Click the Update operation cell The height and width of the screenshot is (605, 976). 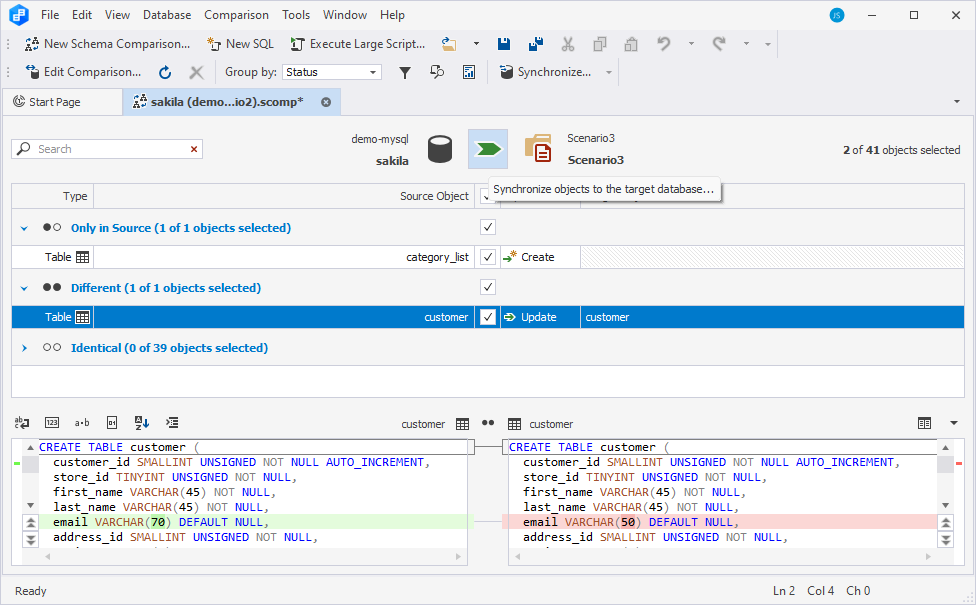[x=540, y=317]
